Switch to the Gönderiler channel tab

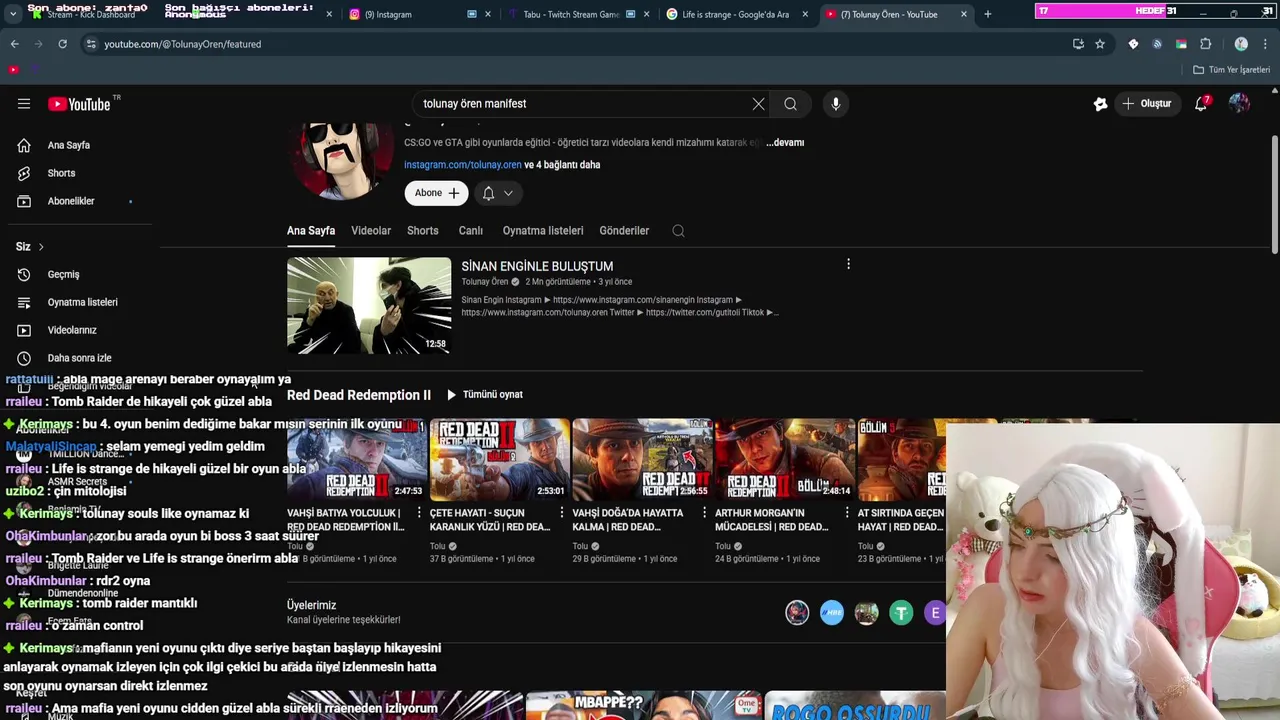click(x=624, y=231)
